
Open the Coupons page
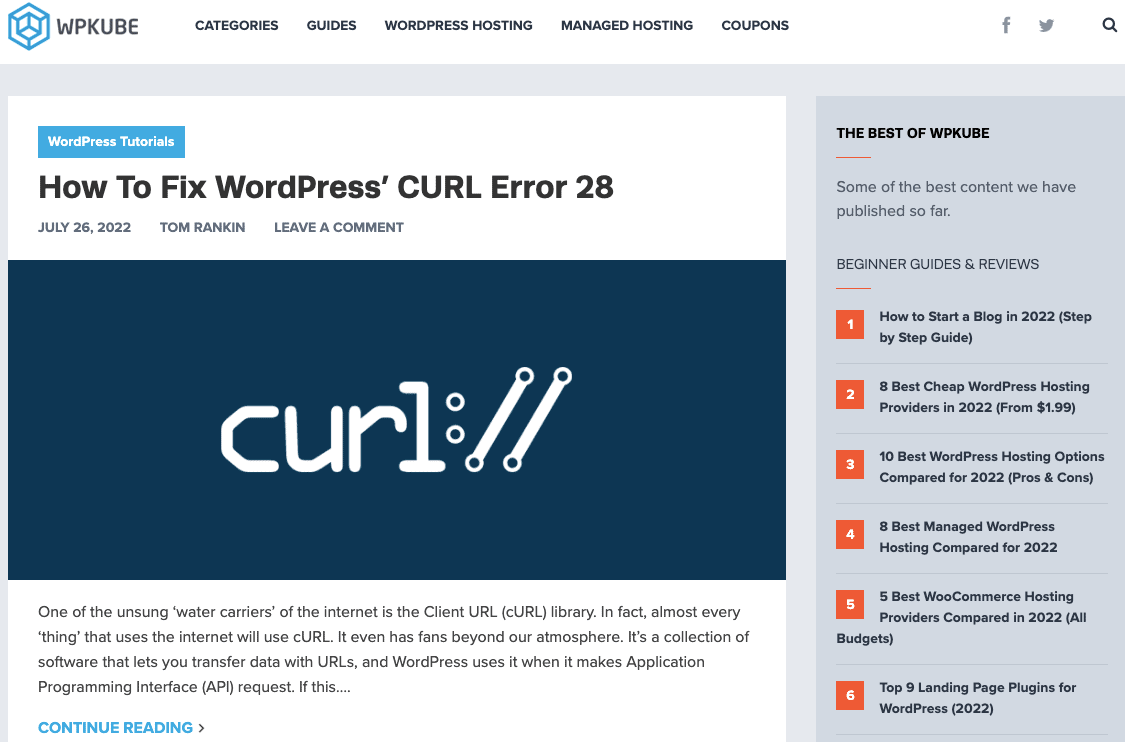pyautogui.click(x=754, y=25)
